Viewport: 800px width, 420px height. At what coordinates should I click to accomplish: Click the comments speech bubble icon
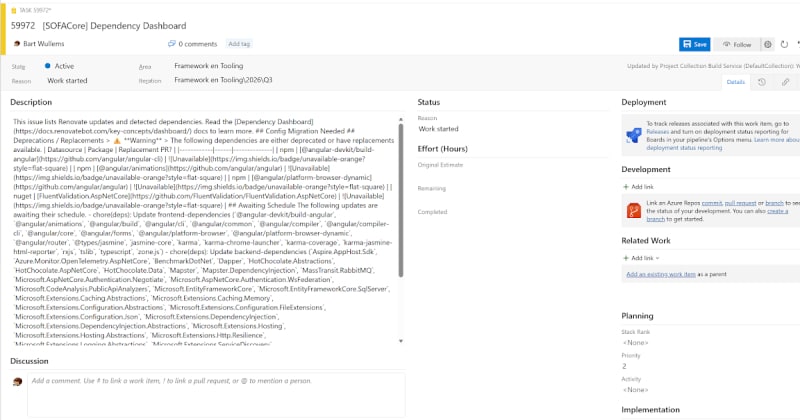point(171,44)
